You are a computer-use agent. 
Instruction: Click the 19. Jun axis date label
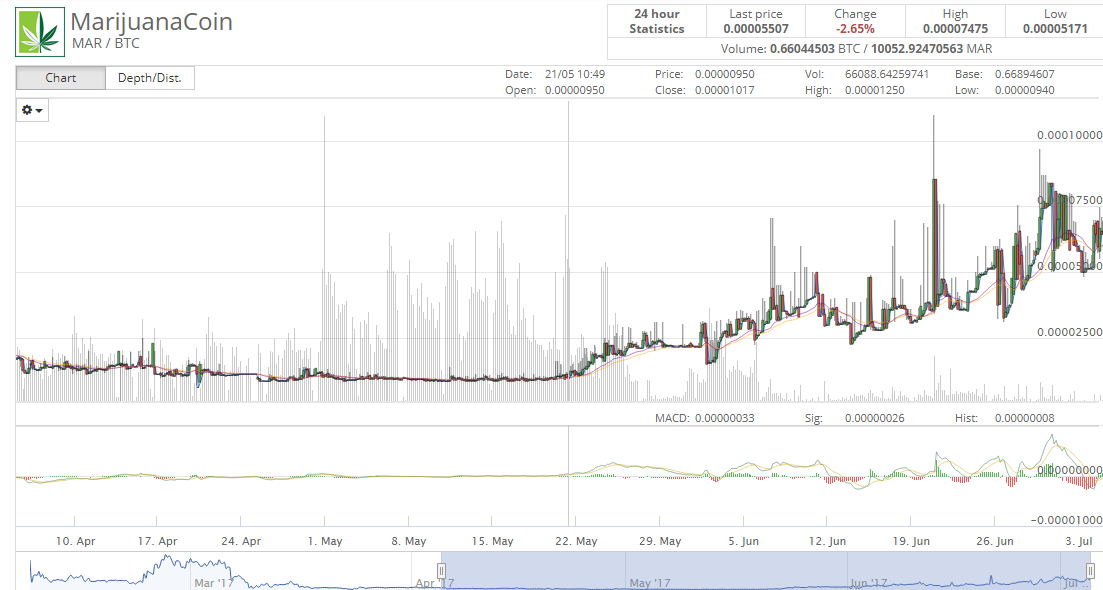tap(911, 541)
